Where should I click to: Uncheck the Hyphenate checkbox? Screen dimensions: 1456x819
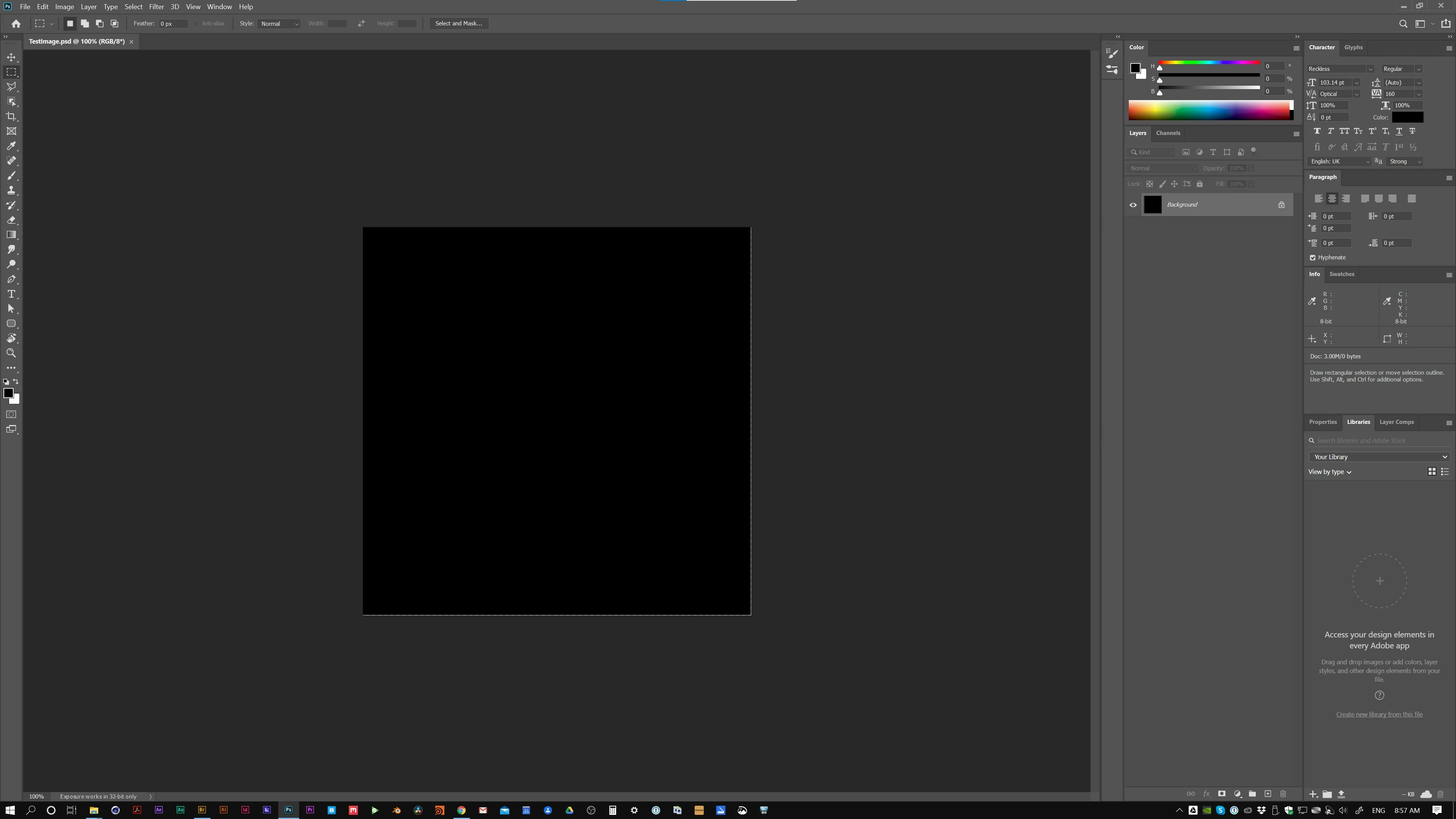pyautogui.click(x=1313, y=258)
